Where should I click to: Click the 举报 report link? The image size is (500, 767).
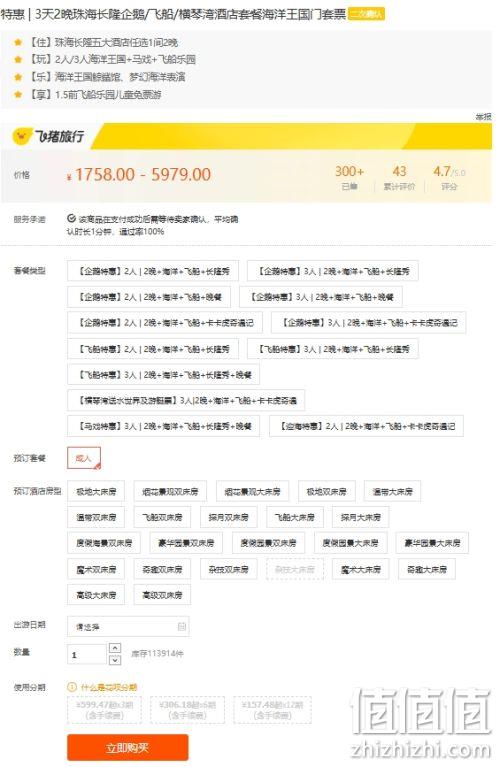pos(483,116)
